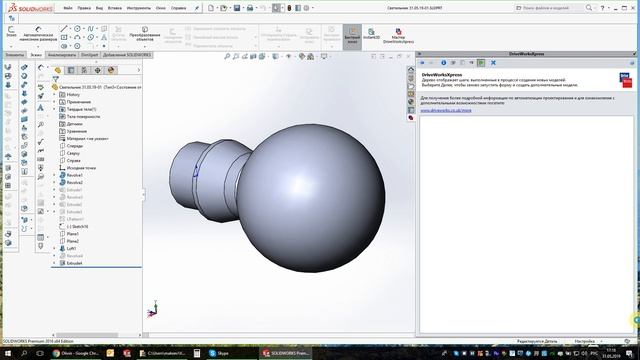Open the FeatureManager design tree tab
The width and height of the screenshot is (640, 360).
(58, 70)
